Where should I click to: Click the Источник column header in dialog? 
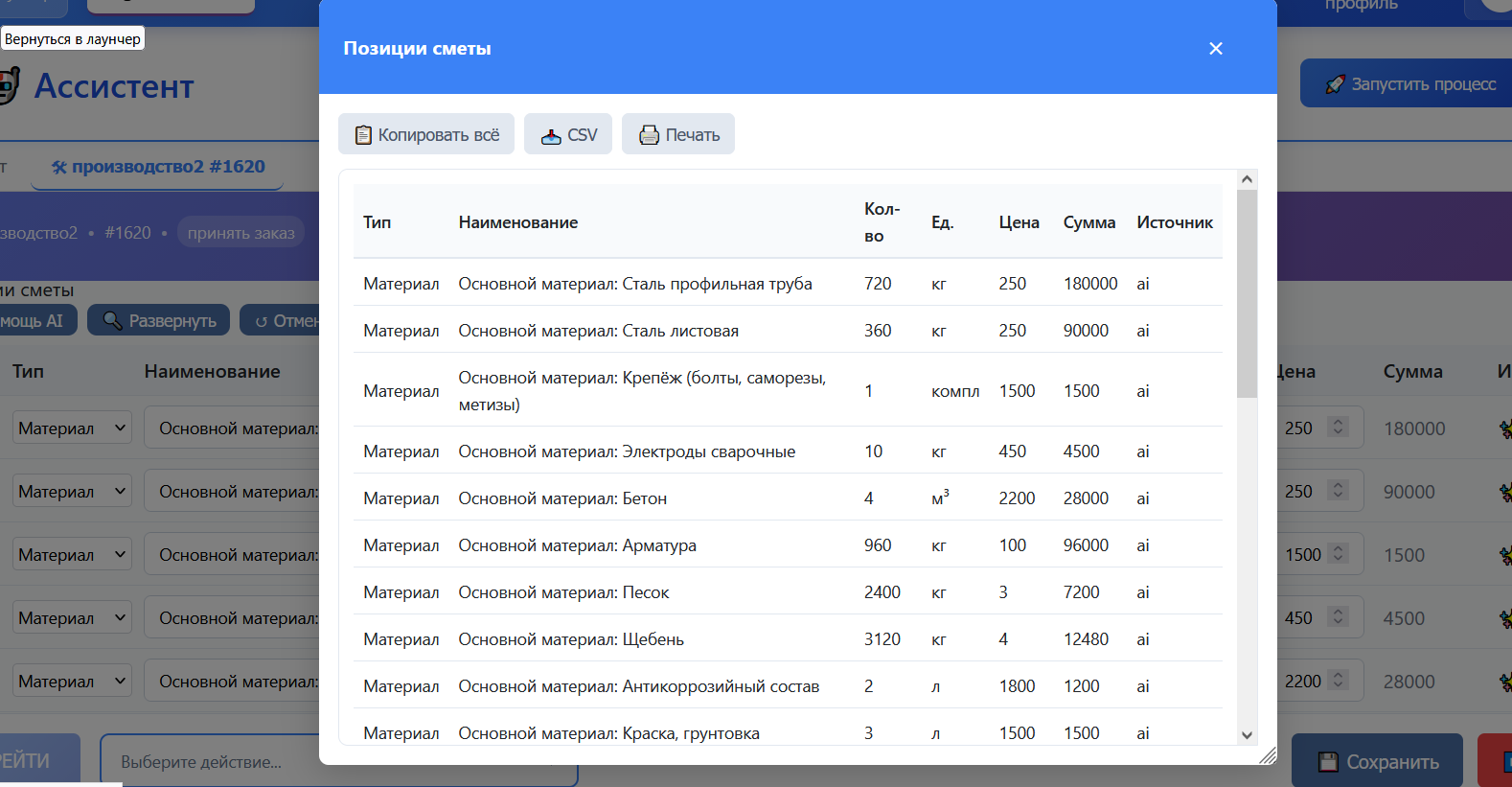click(1175, 222)
